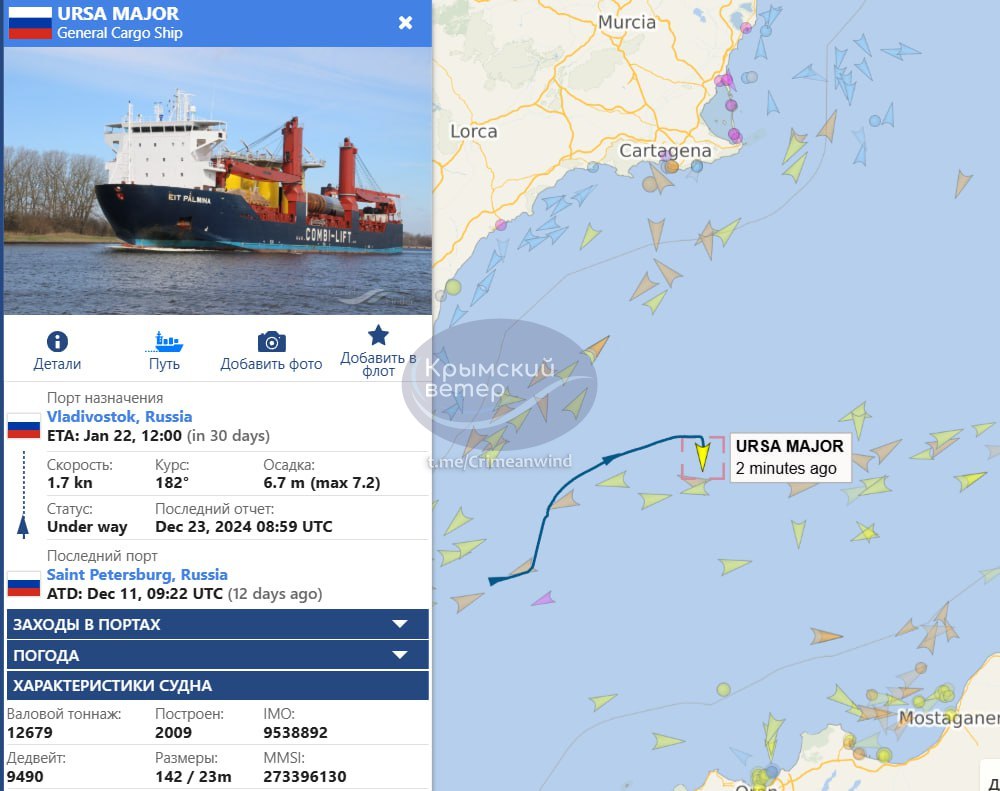Screen dimensions: 1000x791
Task: Click the Russian flag beside Saint Petersburg
Action: (24, 584)
